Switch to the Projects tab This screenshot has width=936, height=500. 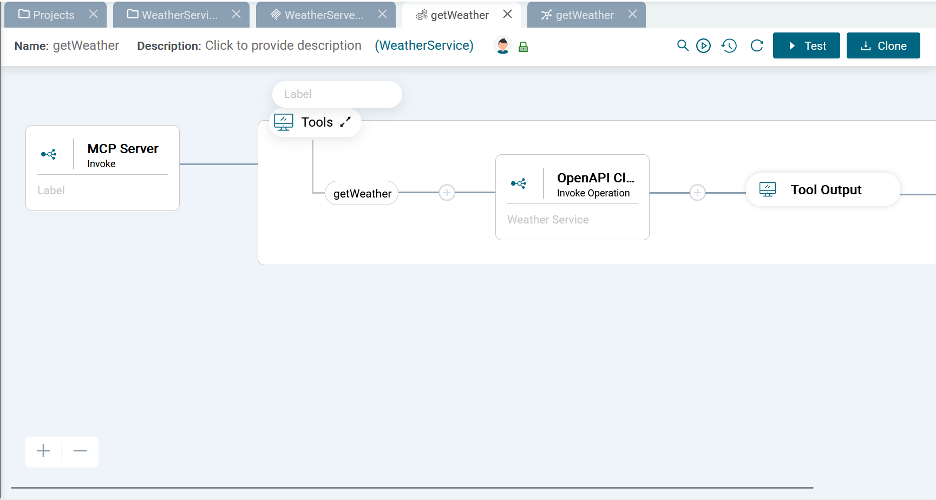(47, 15)
